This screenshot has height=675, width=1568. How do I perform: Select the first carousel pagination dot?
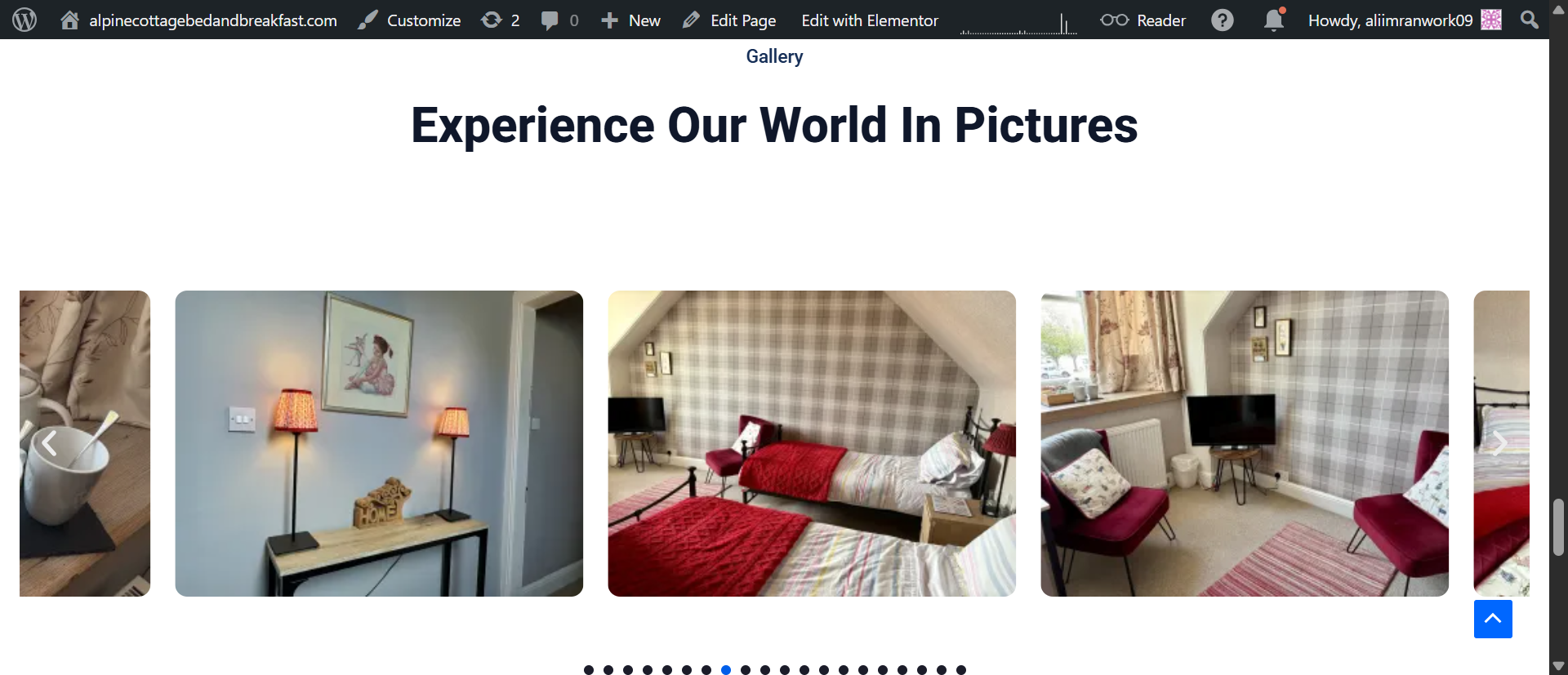589,670
